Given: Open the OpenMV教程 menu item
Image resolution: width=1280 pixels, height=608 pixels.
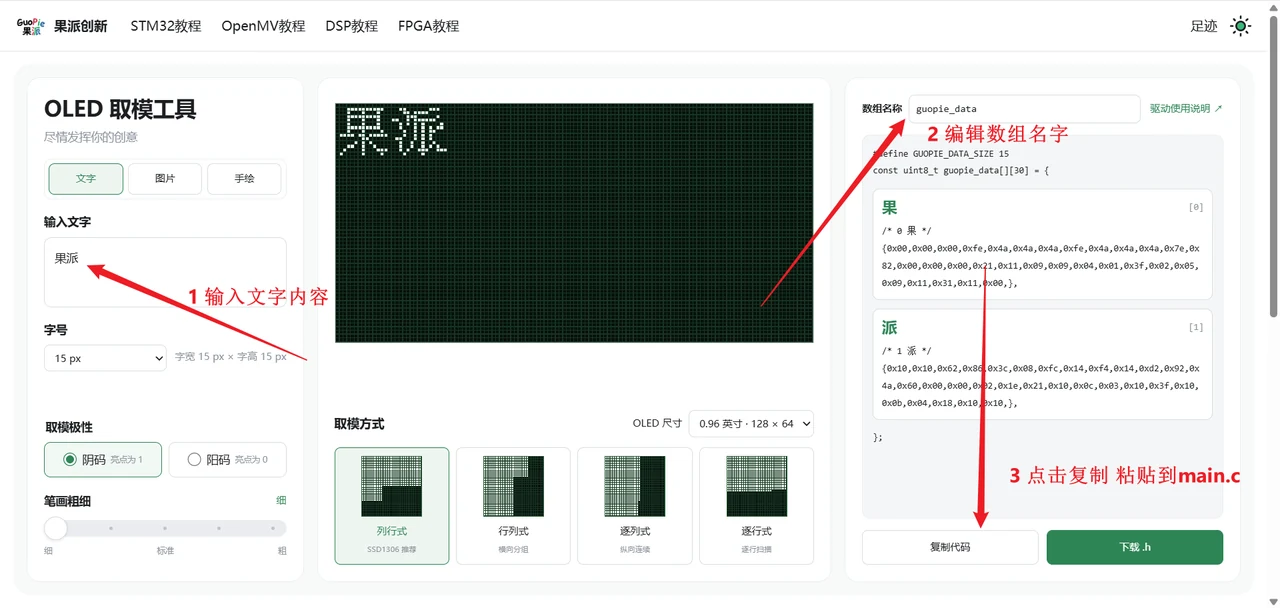Looking at the screenshot, I should pyautogui.click(x=263, y=26).
